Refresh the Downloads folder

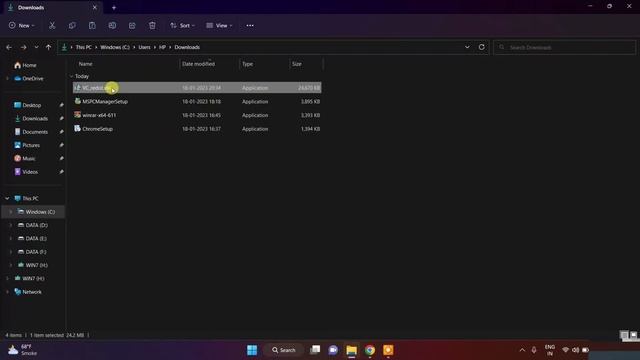[482, 47]
